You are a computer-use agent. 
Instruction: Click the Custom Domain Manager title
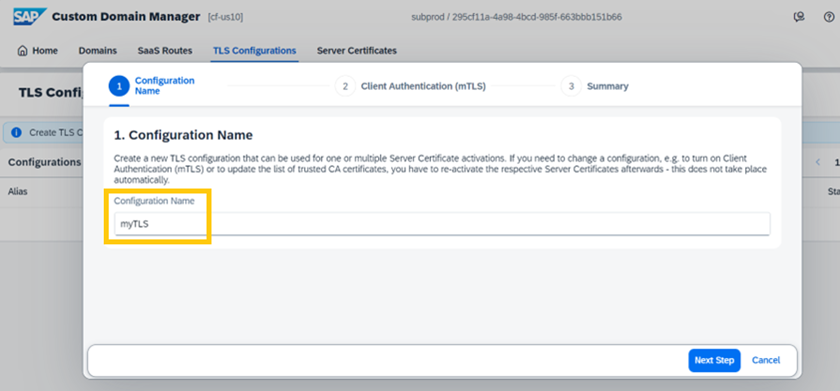coord(126,17)
